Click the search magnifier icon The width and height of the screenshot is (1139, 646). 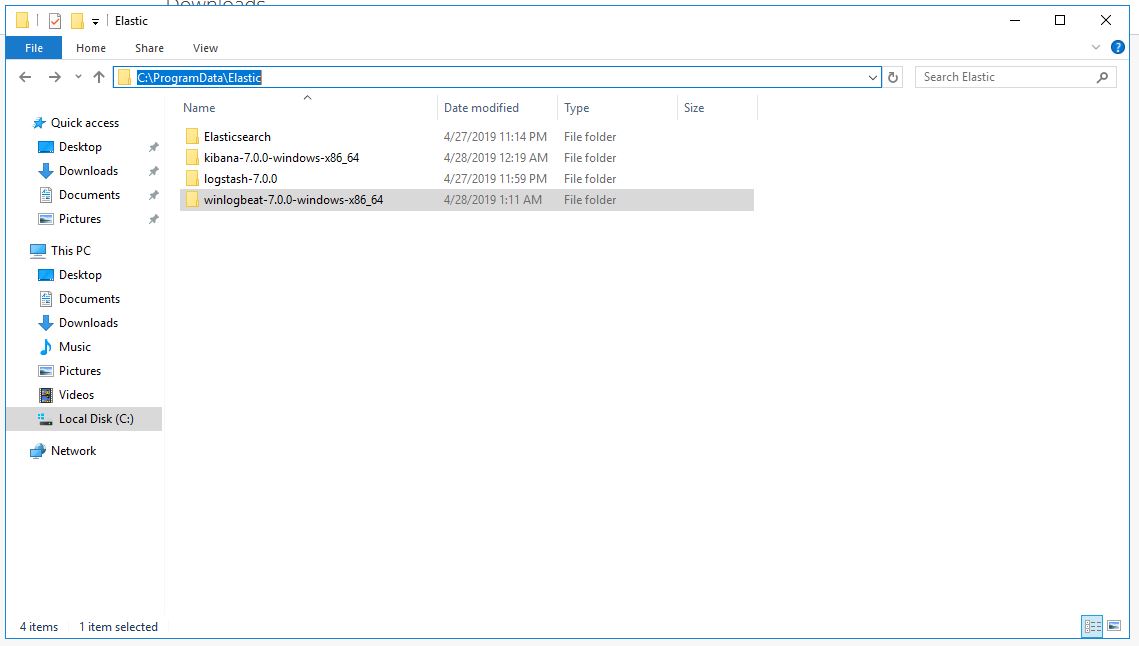coord(1102,77)
